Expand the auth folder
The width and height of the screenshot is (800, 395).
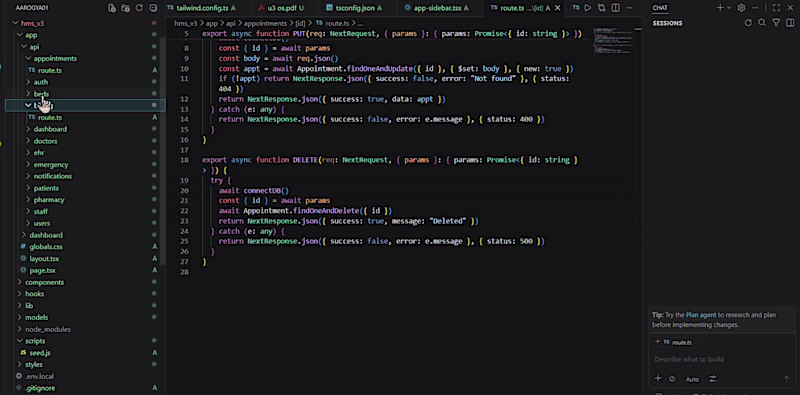(85, 82)
